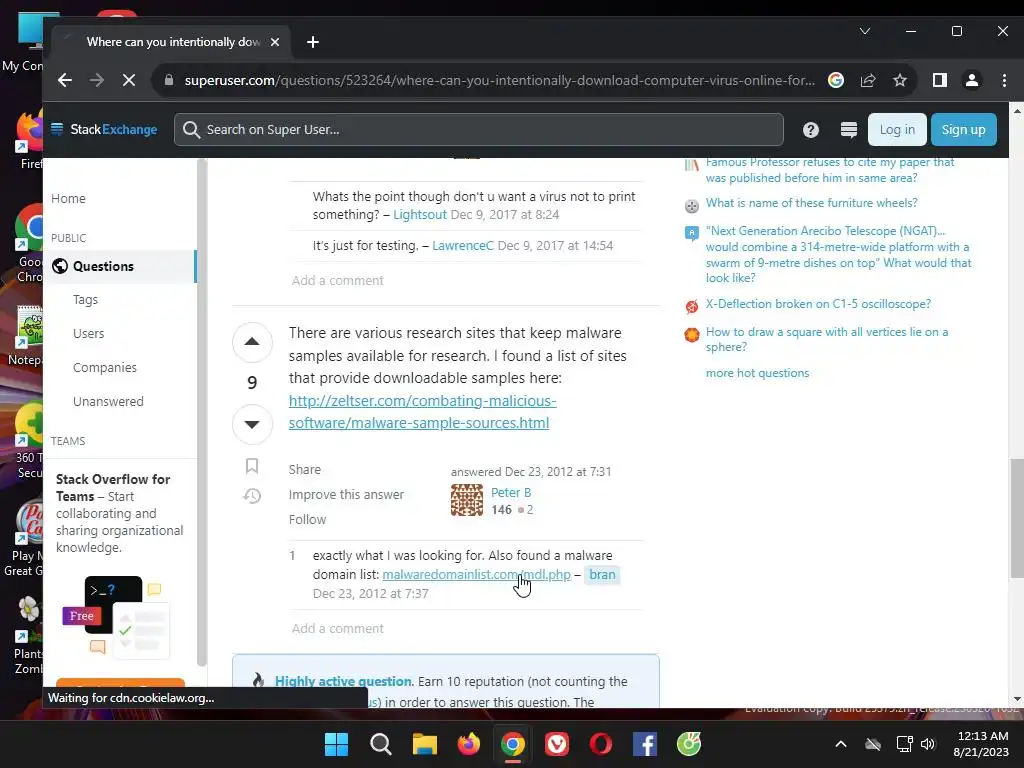Open the Windows Start menu

pos(336,744)
